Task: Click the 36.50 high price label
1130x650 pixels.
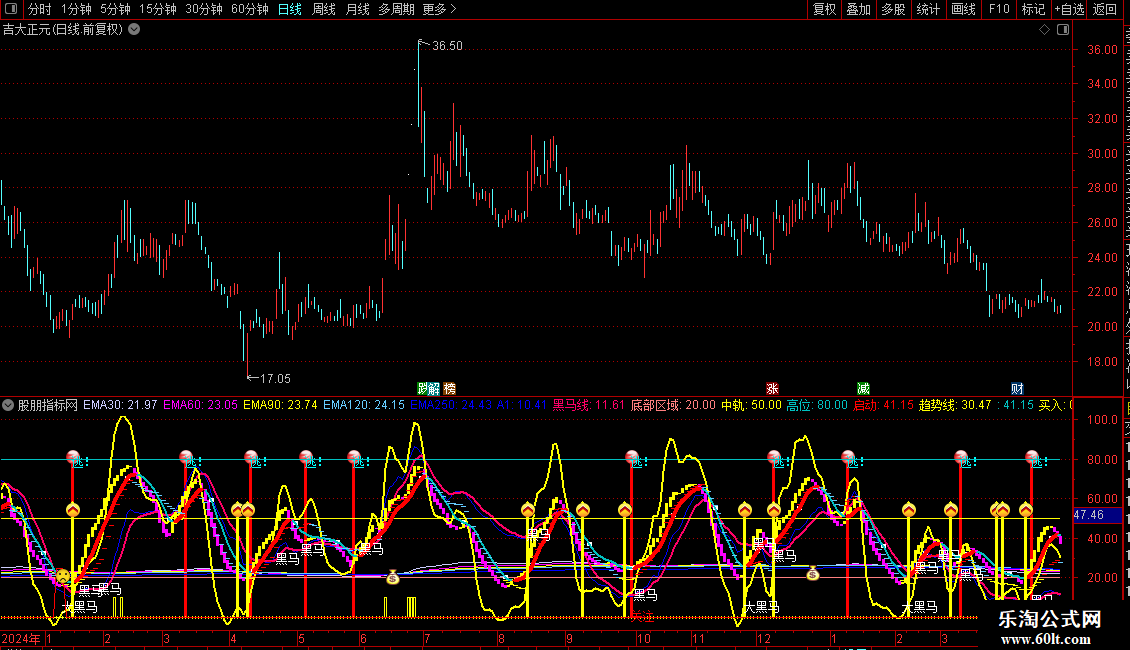Action: [x=447, y=45]
